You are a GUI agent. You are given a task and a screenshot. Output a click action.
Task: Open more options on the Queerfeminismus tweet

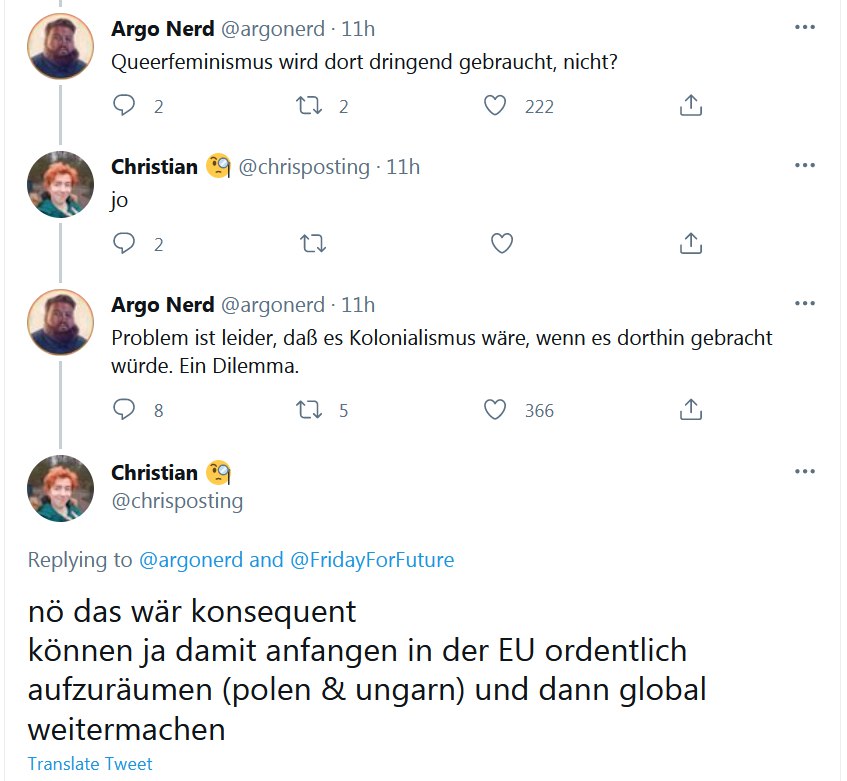804,28
